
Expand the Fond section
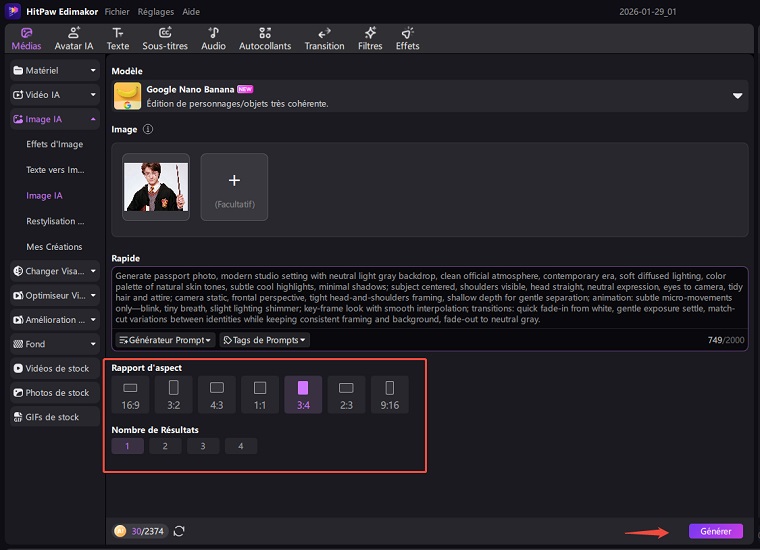[x=55, y=344]
